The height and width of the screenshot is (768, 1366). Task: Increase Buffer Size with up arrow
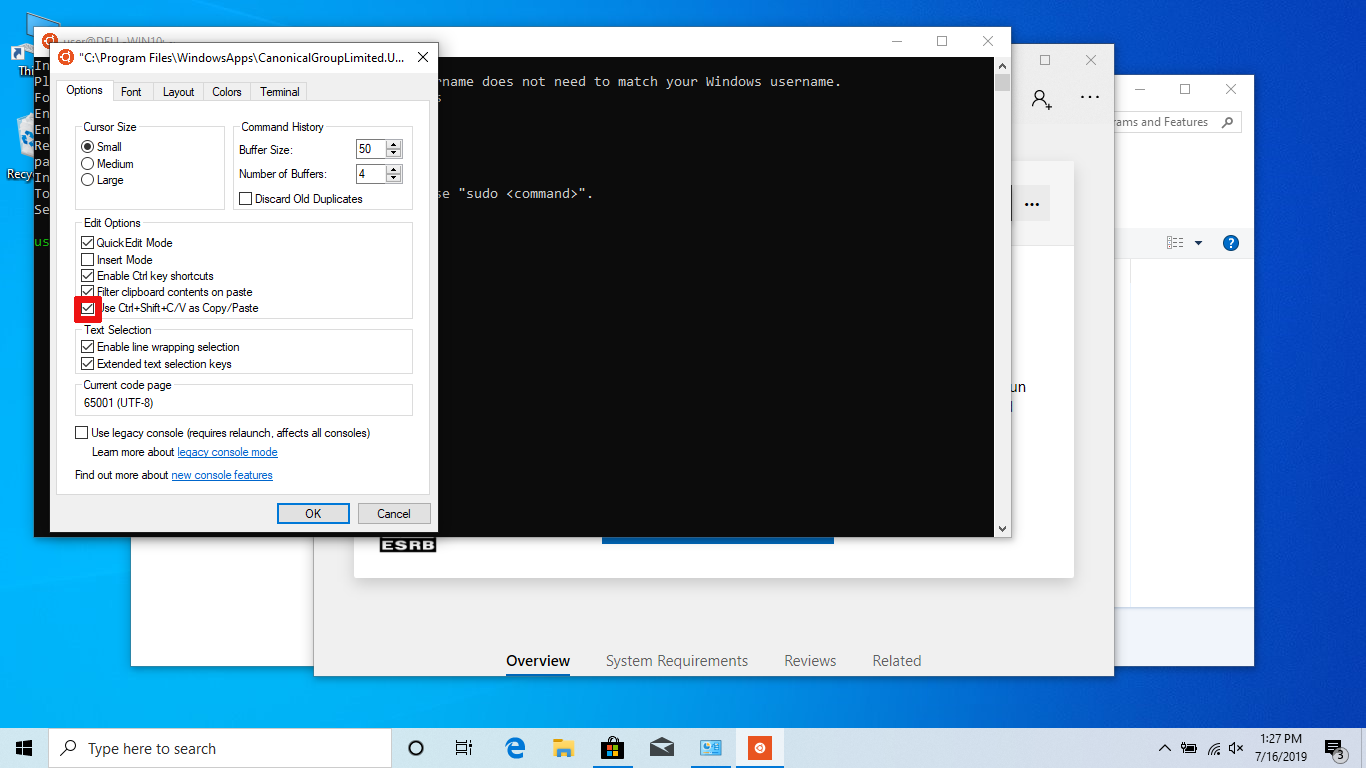pos(394,145)
